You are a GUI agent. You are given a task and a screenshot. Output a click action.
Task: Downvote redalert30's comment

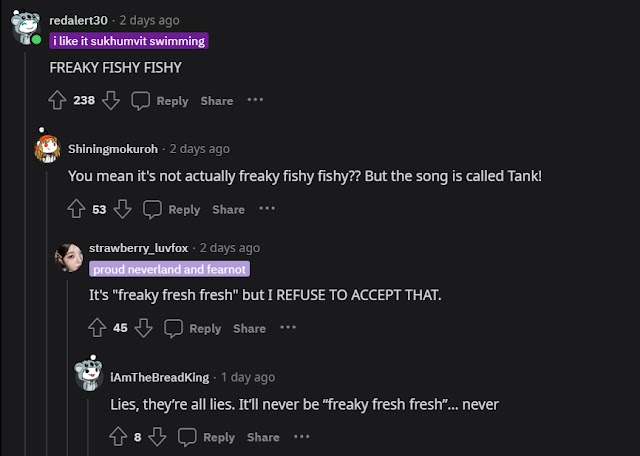[111, 100]
